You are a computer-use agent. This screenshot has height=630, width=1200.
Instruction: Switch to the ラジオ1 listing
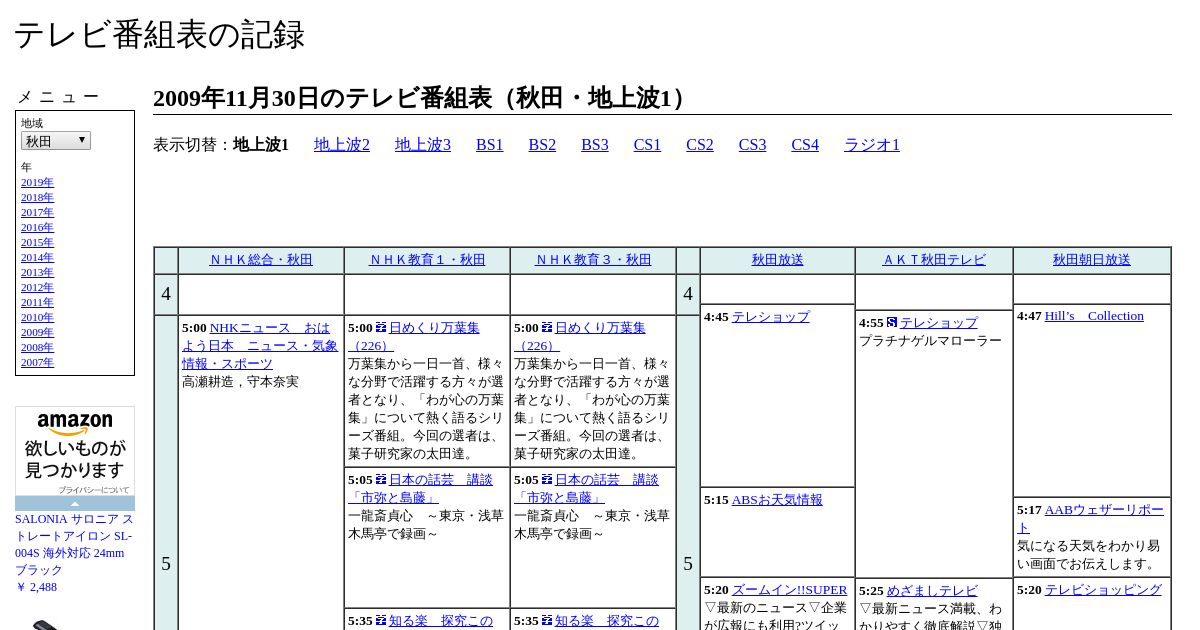[872, 144]
